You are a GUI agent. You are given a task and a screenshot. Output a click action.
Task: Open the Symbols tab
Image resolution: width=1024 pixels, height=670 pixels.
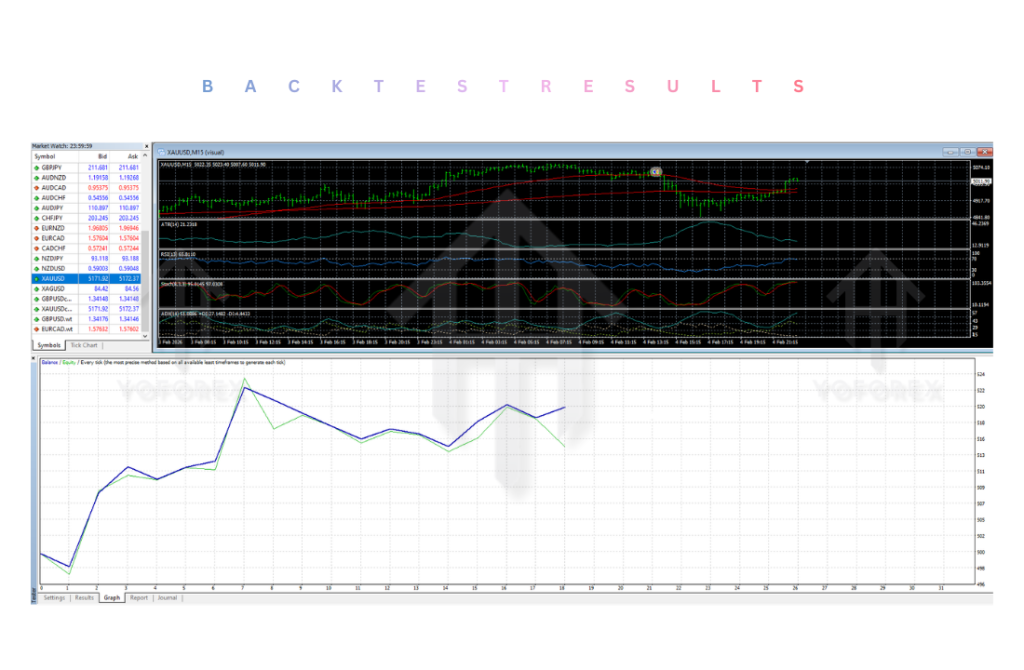(x=48, y=344)
